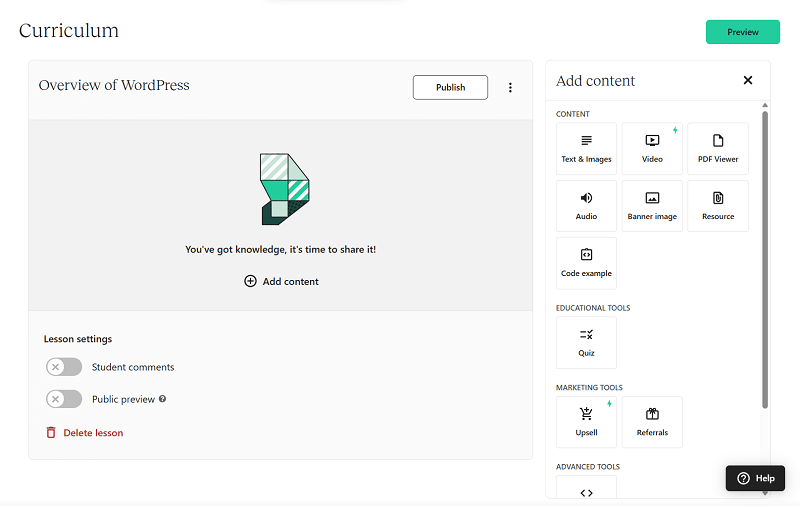The width and height of the screenshot is (800, 507).
Task: Click the Delete lesson link
Action: (93, 433)
